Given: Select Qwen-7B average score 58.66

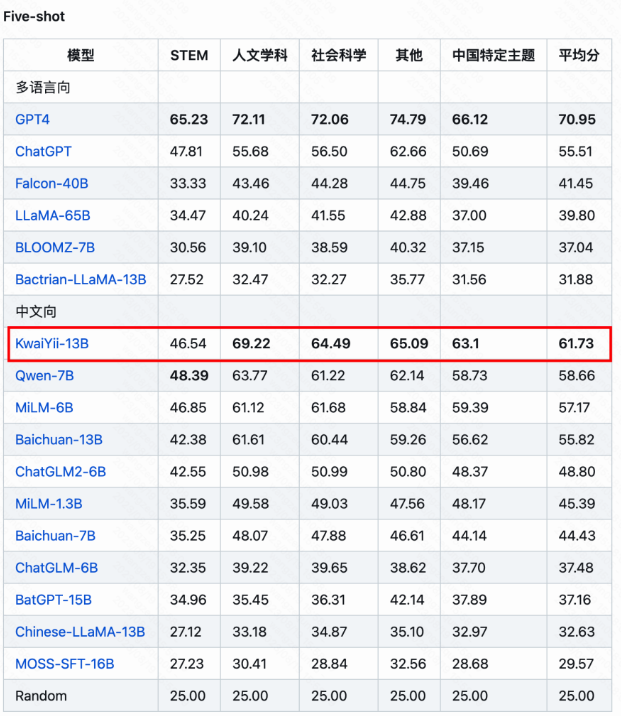Looking at the screenshot, I should click(x=577, y=375).
